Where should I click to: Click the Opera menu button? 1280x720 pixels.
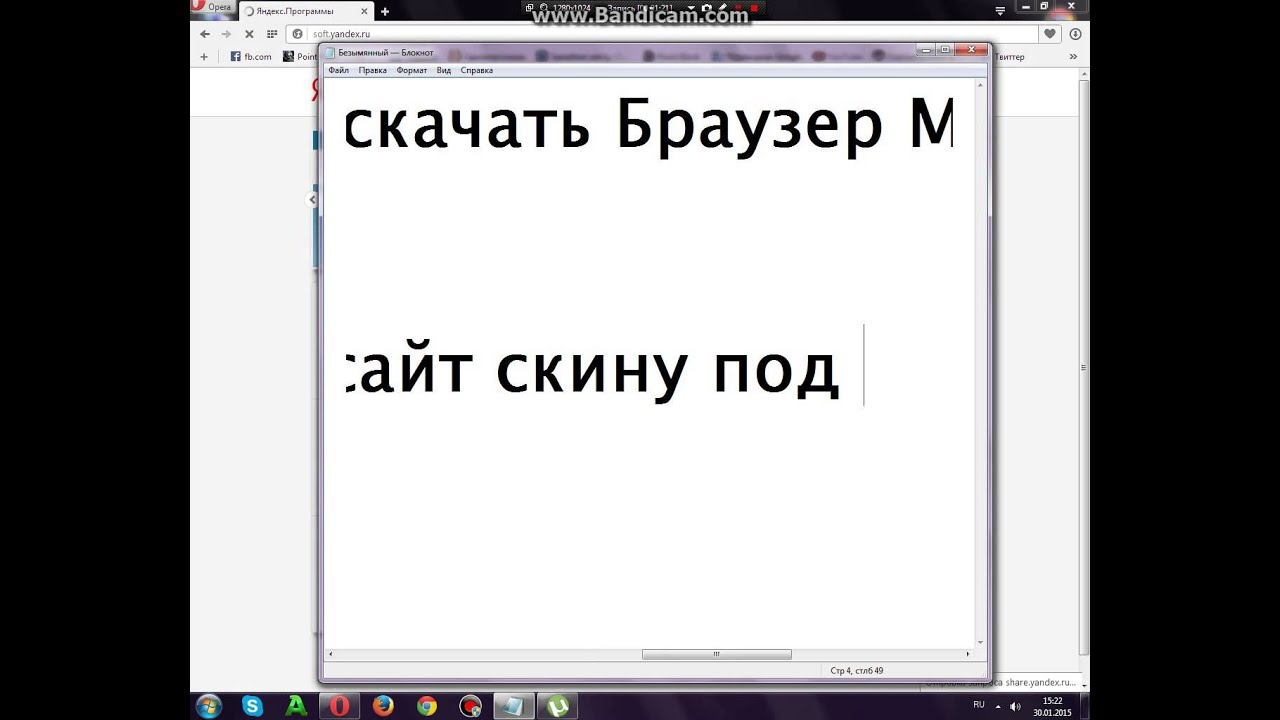[212, 7]
